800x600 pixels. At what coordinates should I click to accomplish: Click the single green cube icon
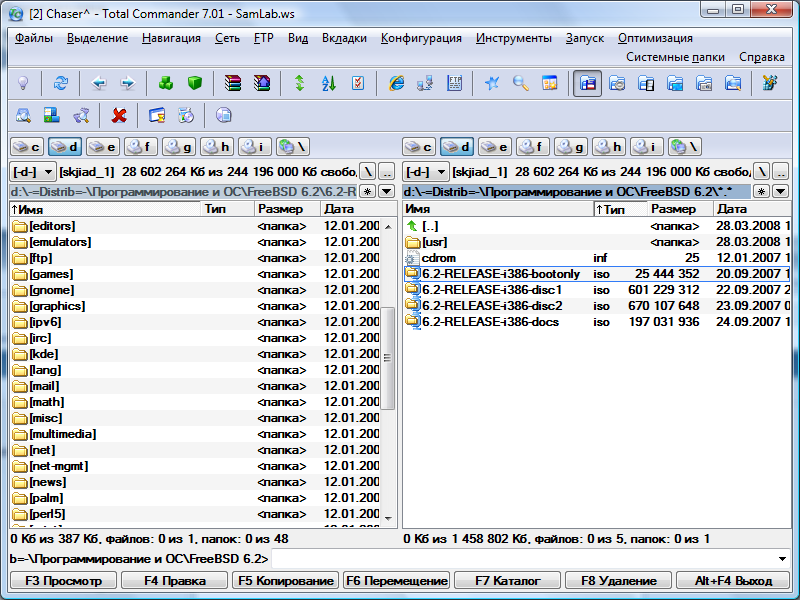195,83
